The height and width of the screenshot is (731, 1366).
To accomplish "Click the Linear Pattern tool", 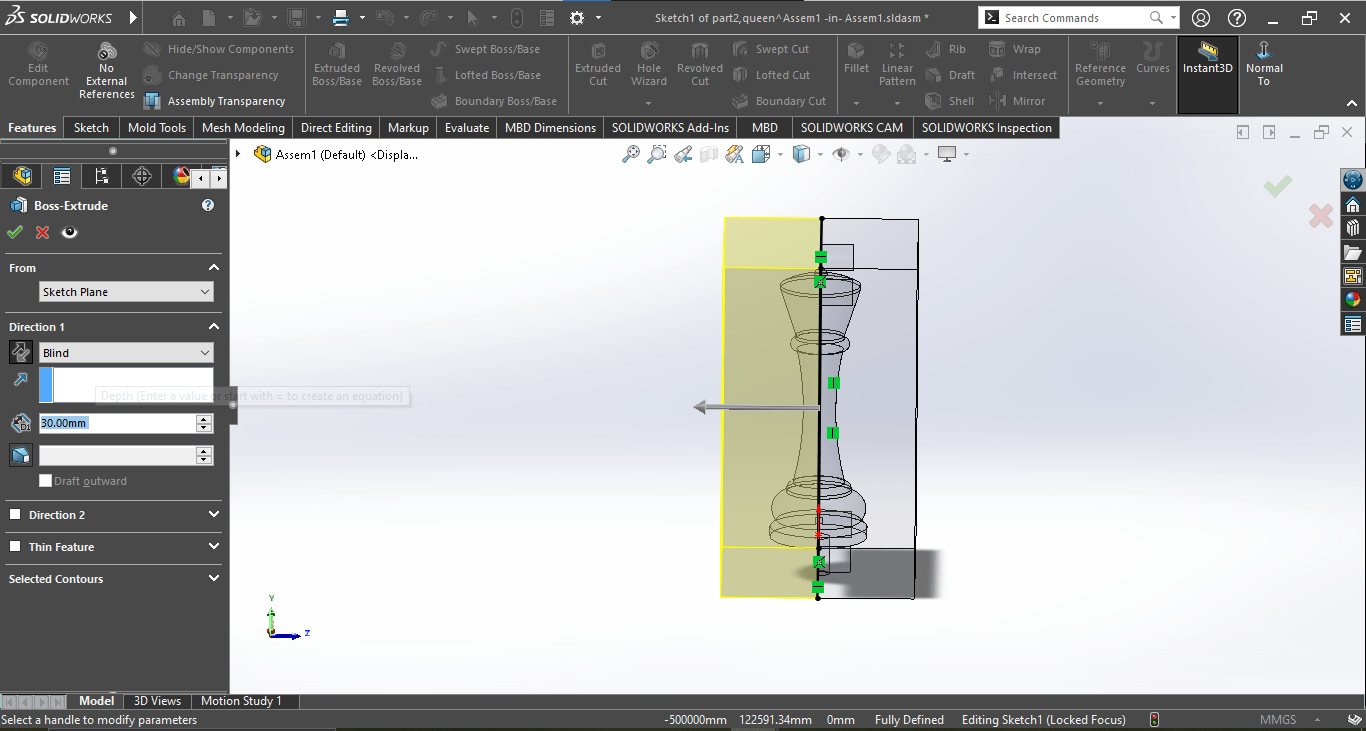I will point(897,65).
